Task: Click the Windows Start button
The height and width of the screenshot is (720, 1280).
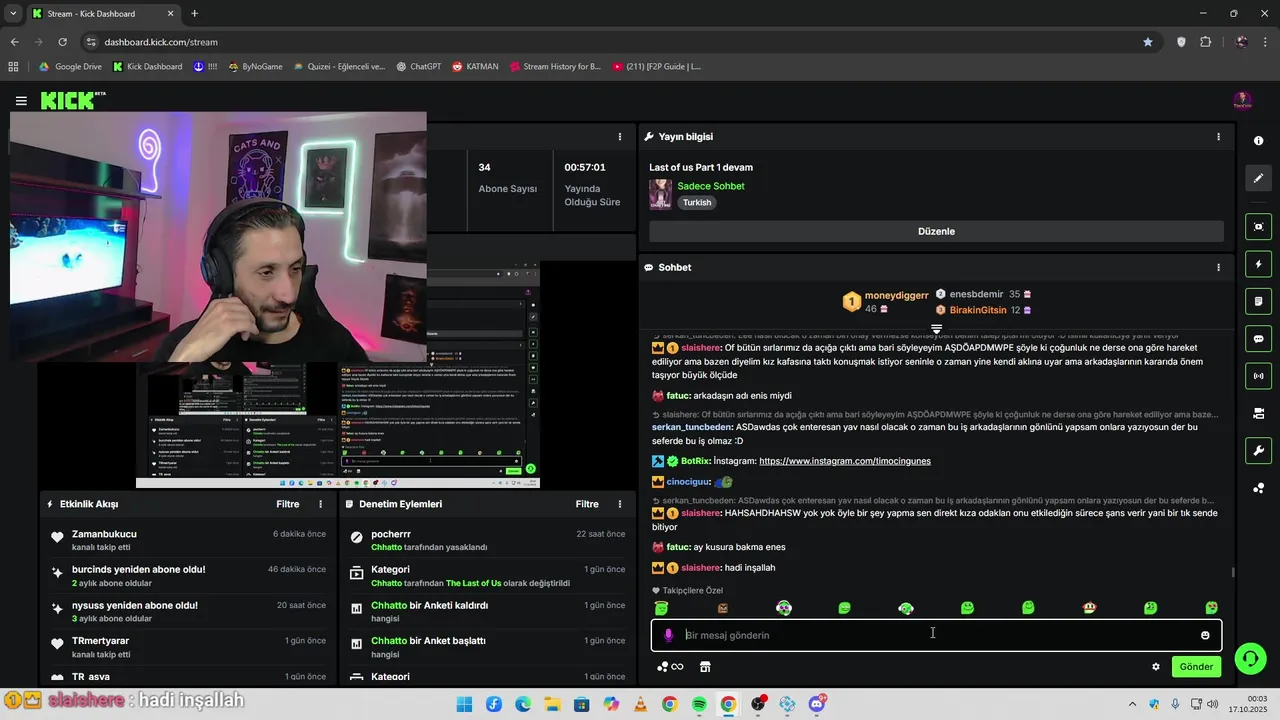Action: 464,705
